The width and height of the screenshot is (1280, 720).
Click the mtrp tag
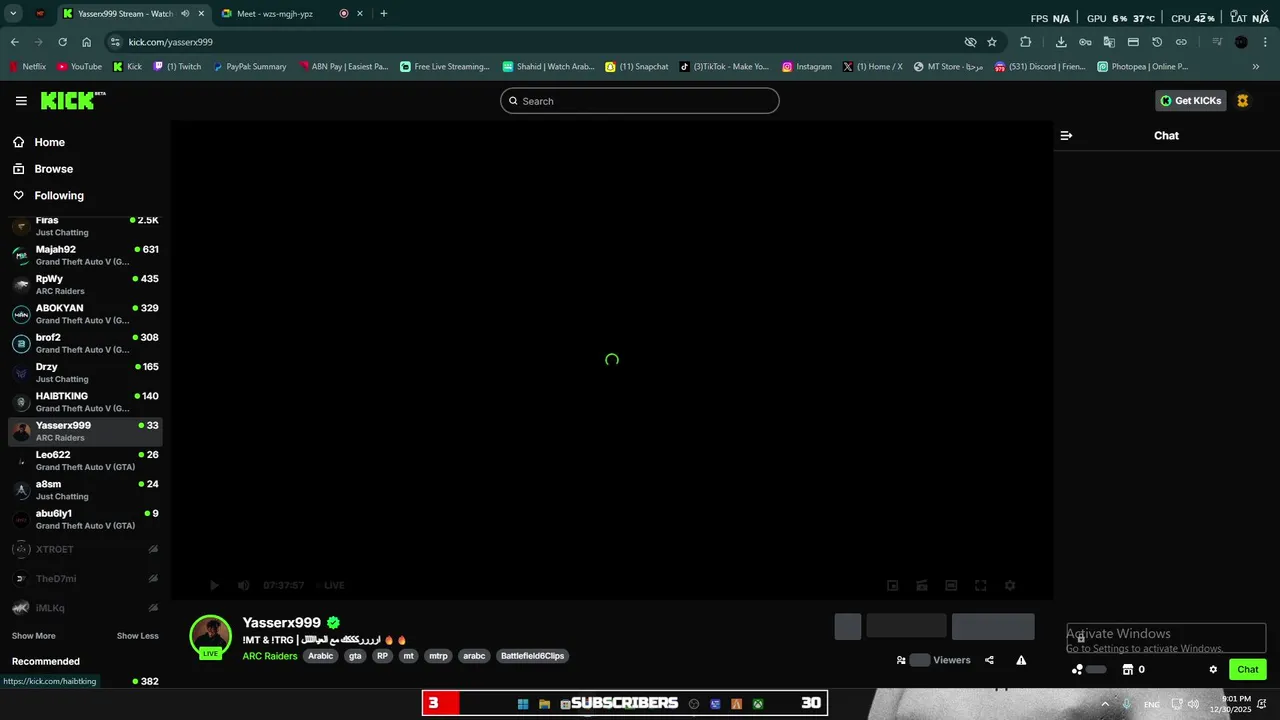(438, 656)
